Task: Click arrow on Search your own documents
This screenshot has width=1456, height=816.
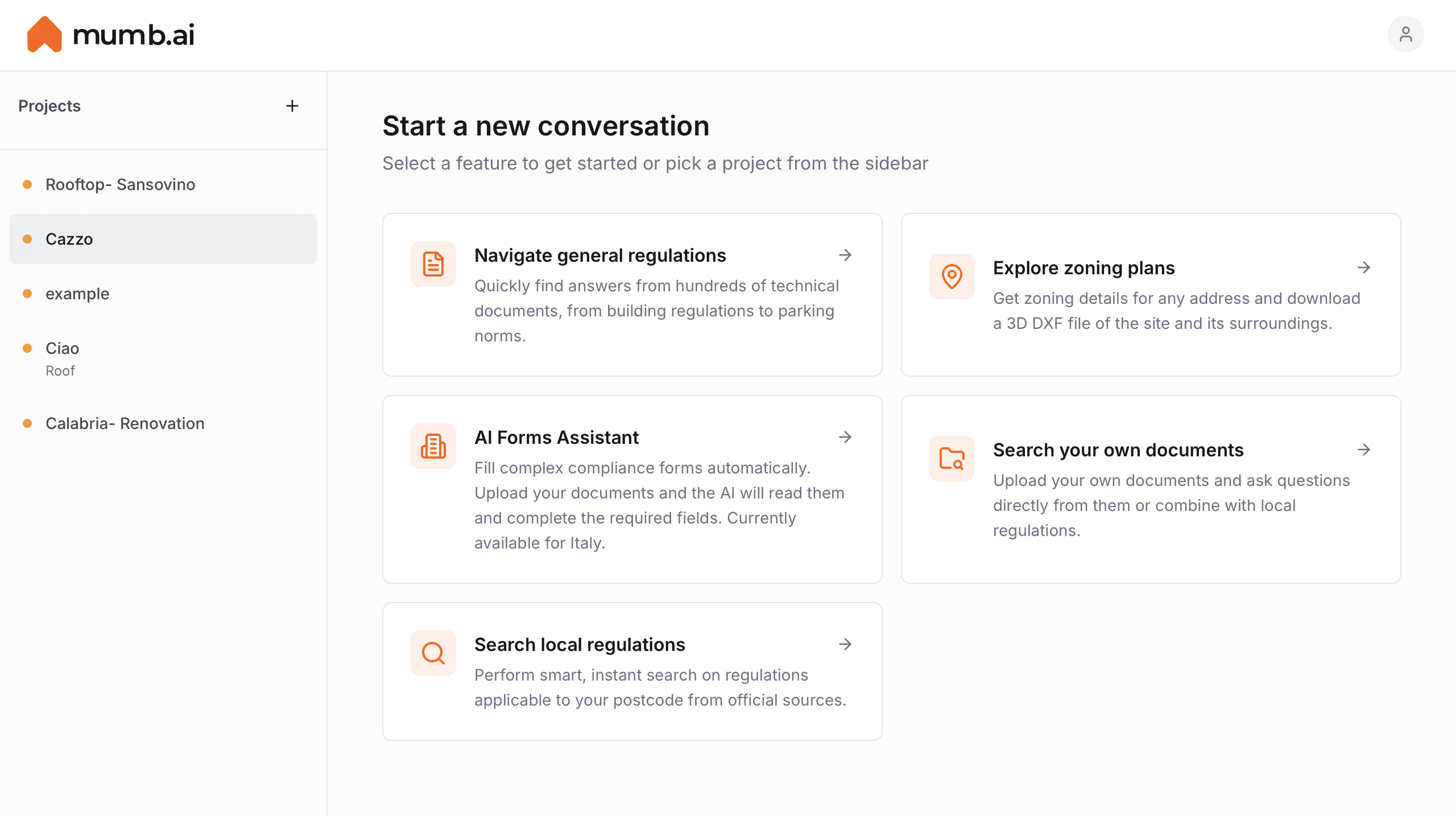Action: [1364, 450]
